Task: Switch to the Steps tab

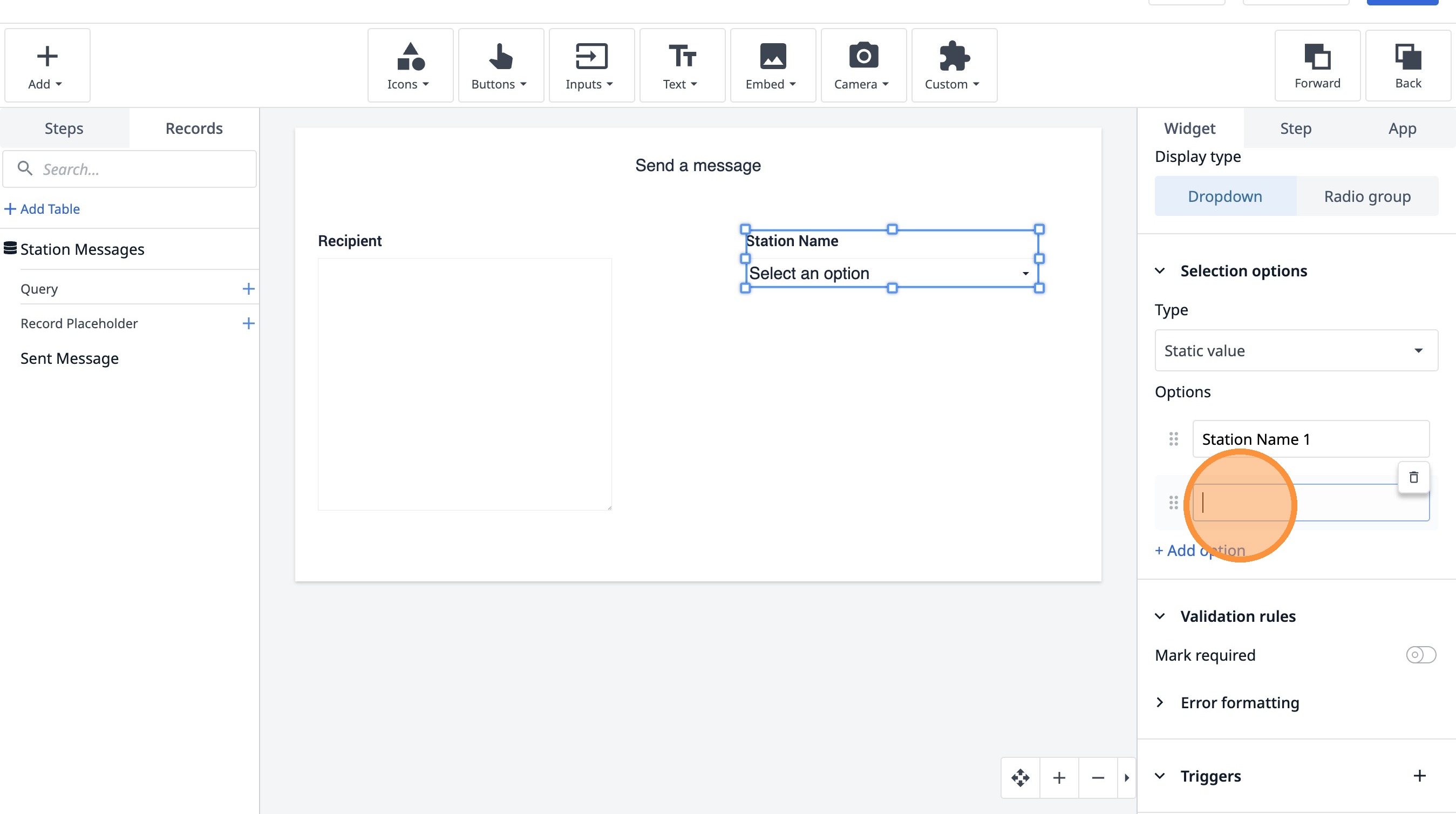Action: click(64, 128)
